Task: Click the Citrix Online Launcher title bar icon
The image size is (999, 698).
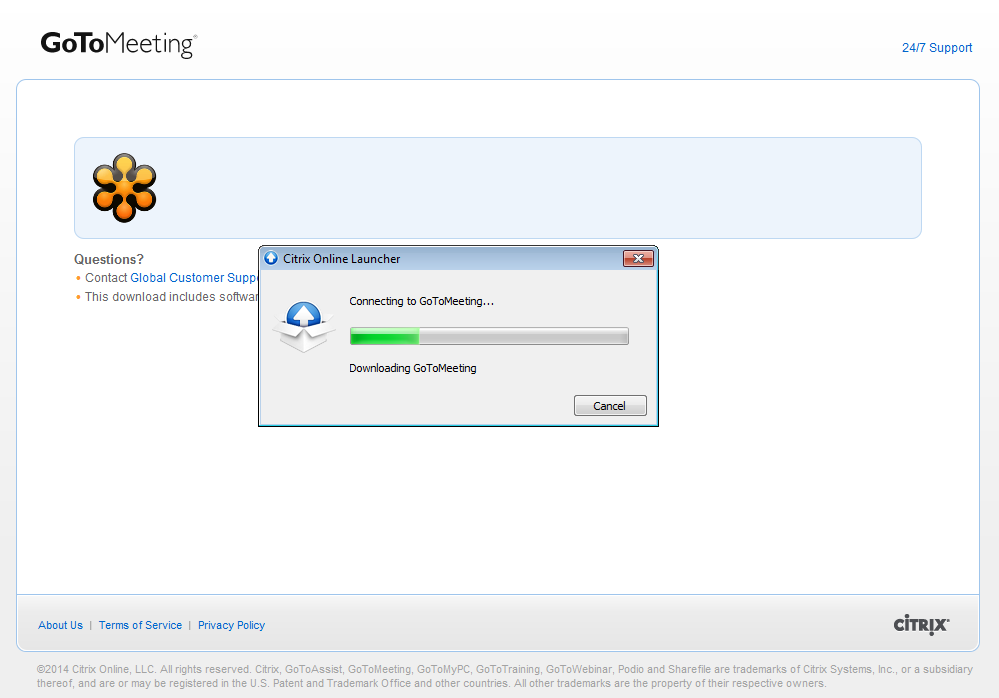Action: [x=271, y=259]
